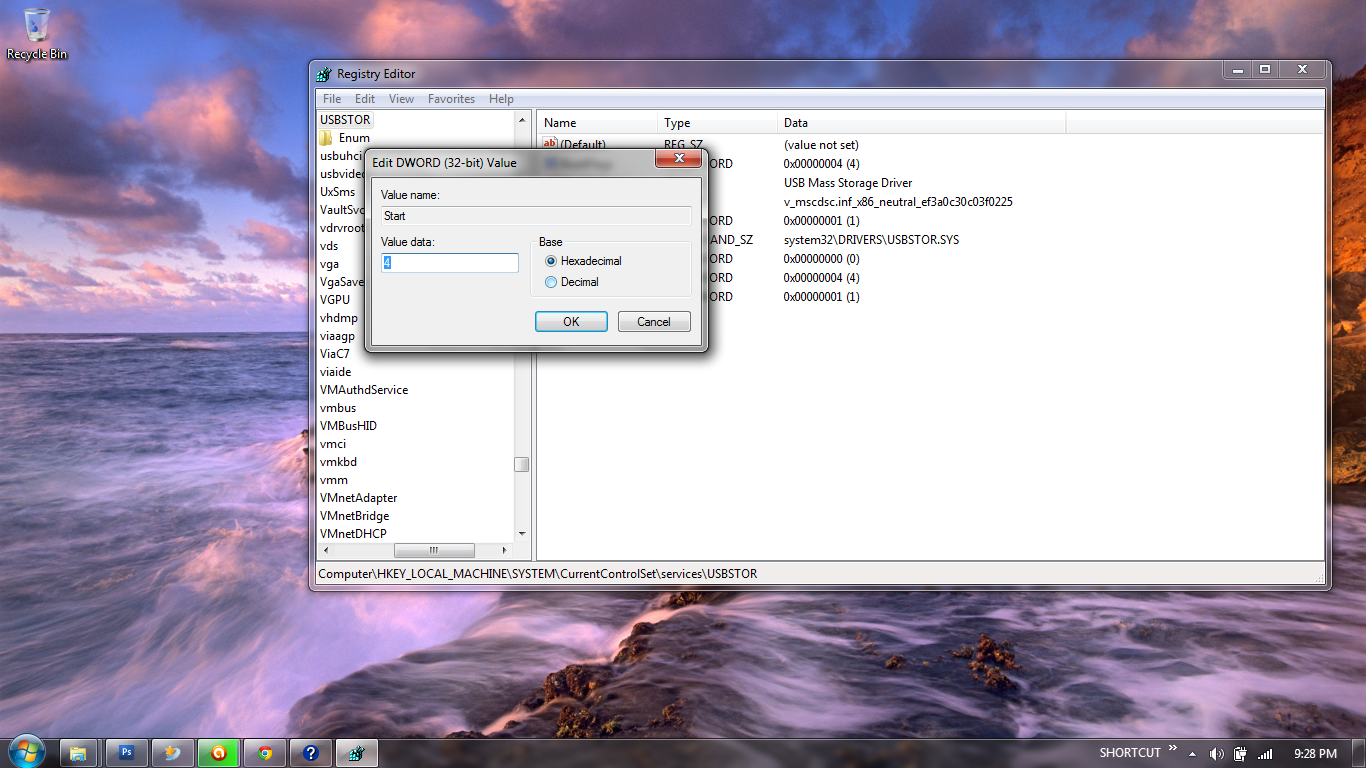Show hidden icons via tray arrow

pyautogui.click(x=1192, y=752)
